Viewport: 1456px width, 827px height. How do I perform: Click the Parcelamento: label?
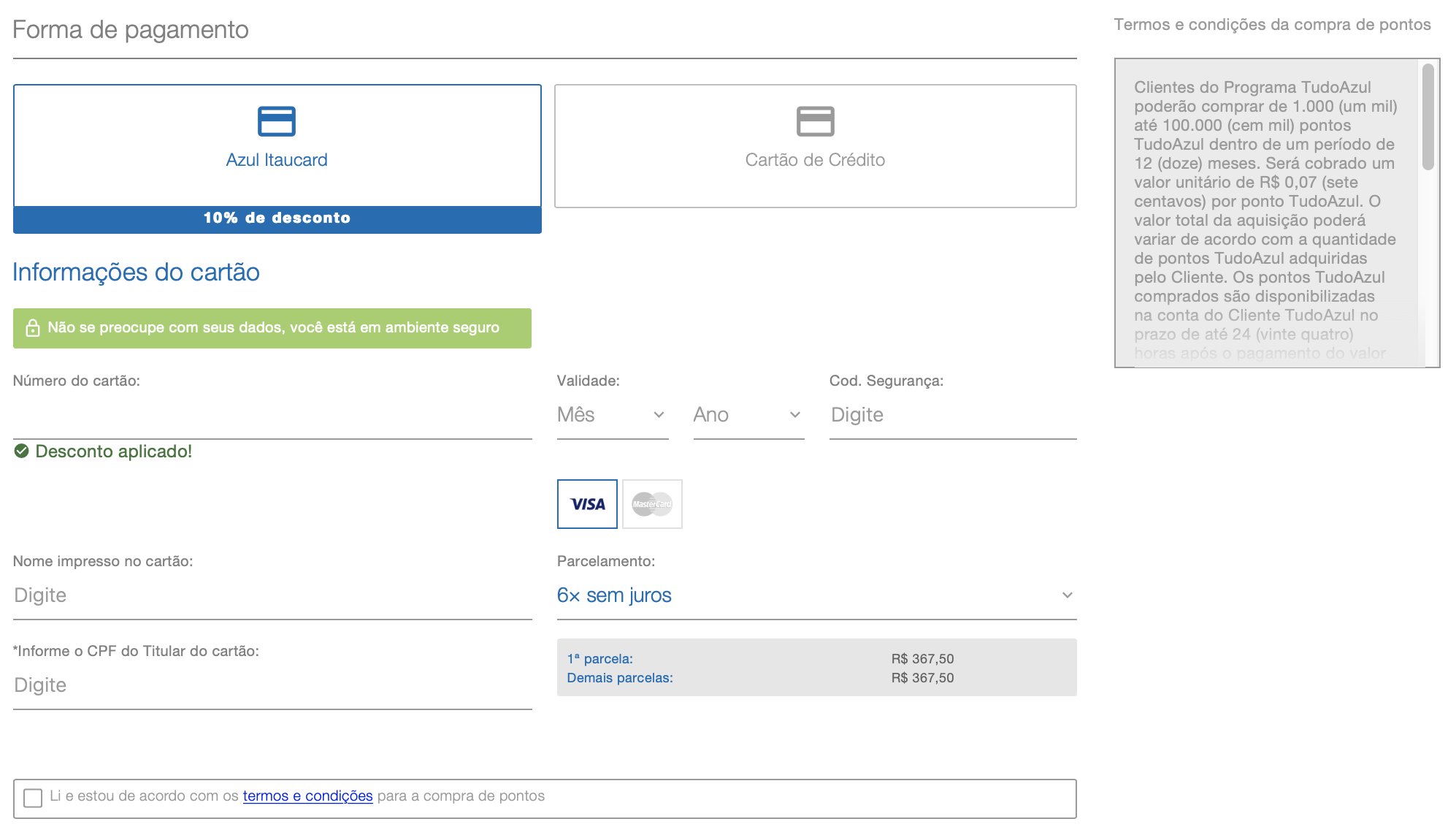[x=605, y=561]
